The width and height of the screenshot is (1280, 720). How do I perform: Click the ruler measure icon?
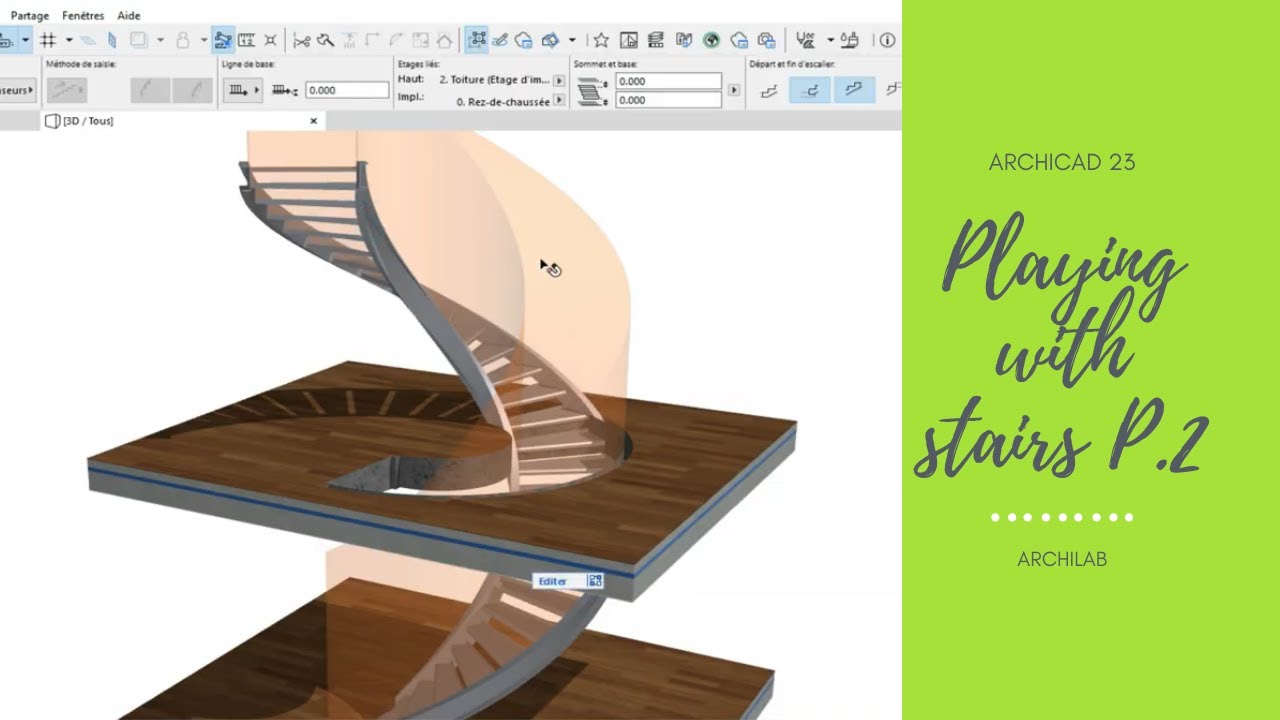(x=247, y=40)
